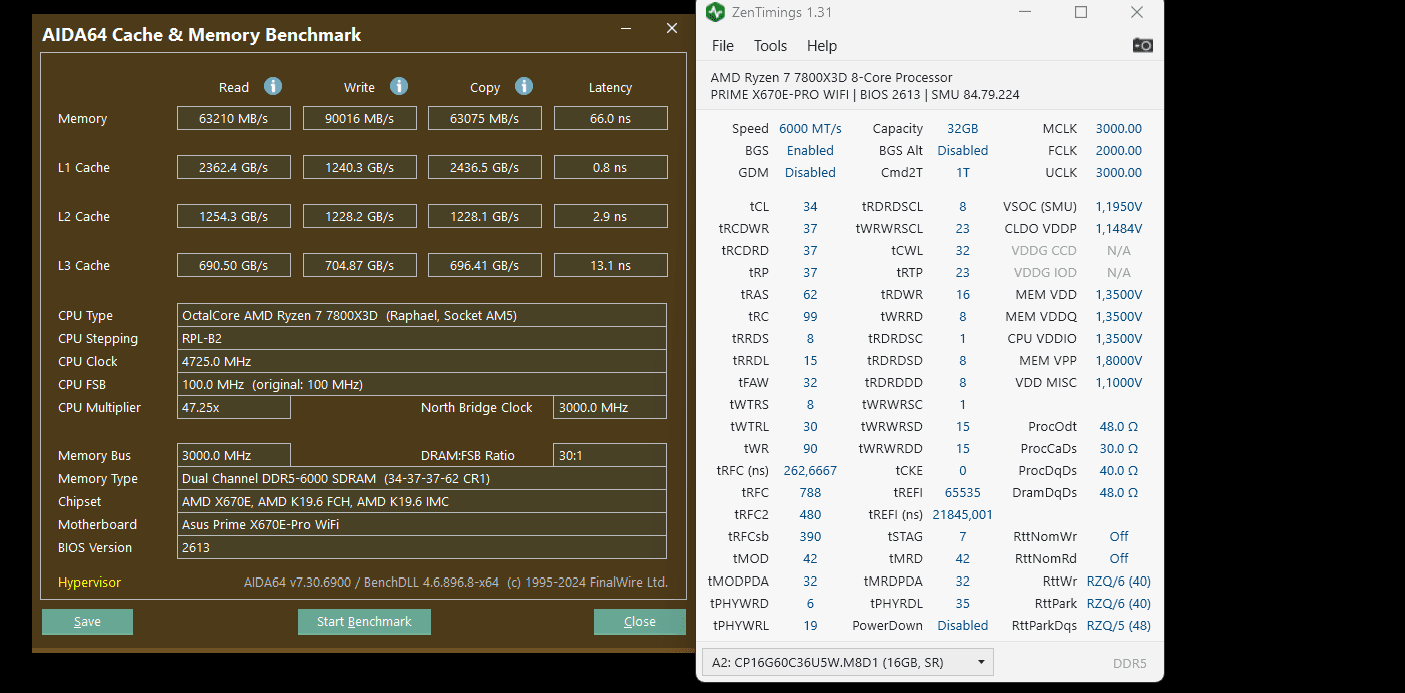Click CPU Clock value 4725.0 MHz
Viewport: 1405px width, 693px height.
(x=422, y=361)
